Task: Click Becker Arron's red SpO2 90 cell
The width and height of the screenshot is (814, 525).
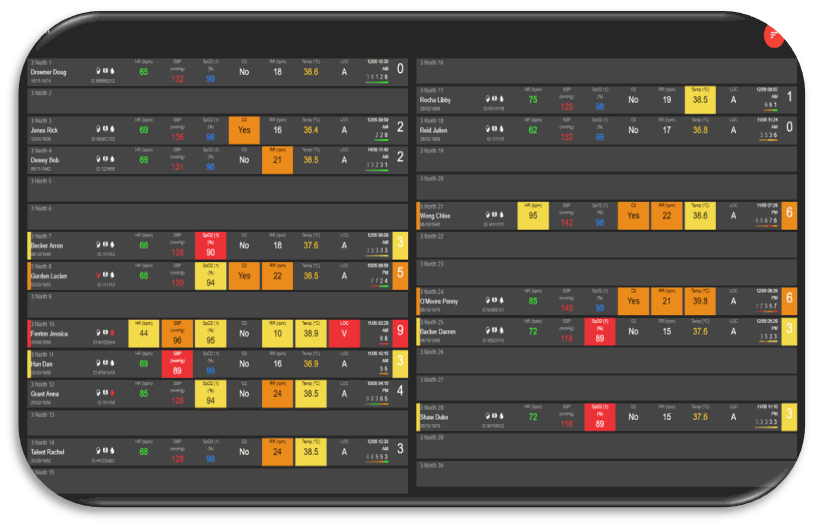Action: (x=211, y=245)
